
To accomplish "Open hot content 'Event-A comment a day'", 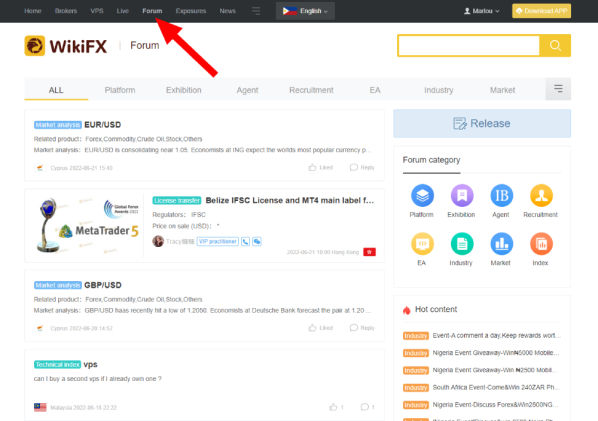I will click(x=496, y=336).
